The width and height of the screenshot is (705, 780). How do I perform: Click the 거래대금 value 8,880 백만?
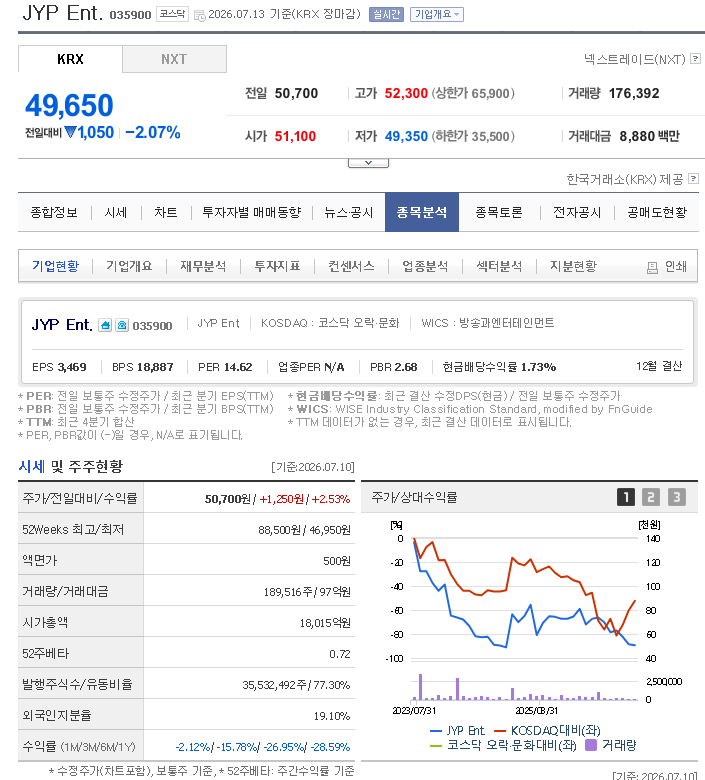point(649,136)
